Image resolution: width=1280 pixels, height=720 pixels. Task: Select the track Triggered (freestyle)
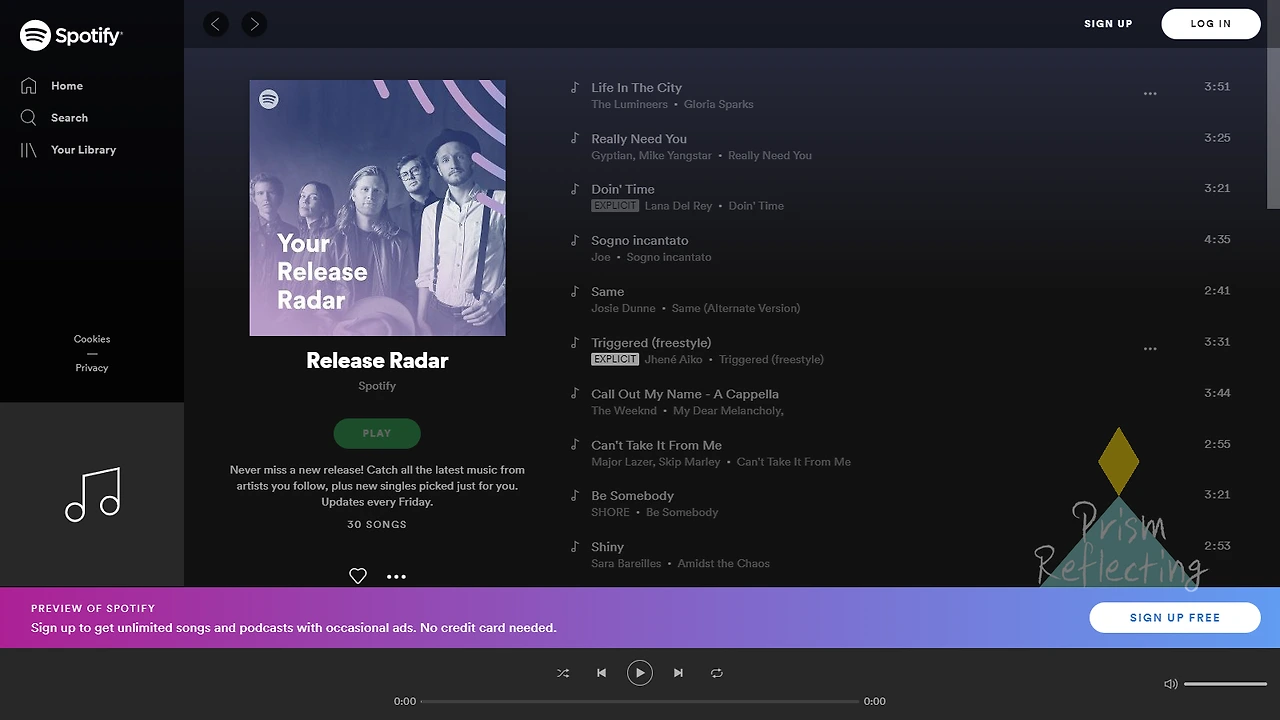[651, 343]
